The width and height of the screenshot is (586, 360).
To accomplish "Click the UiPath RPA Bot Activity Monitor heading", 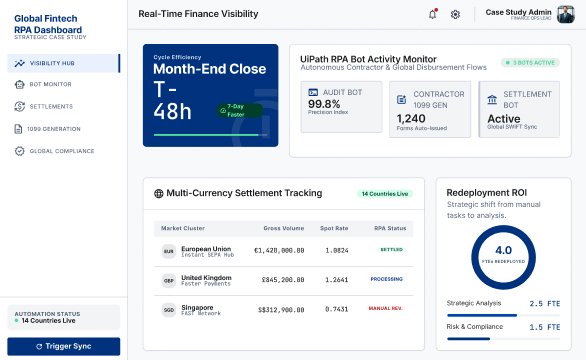I will point(368,59).
